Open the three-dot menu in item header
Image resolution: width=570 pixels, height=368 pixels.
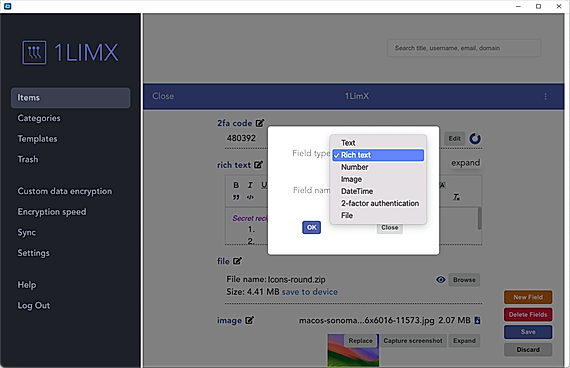(x=545, y=96)
